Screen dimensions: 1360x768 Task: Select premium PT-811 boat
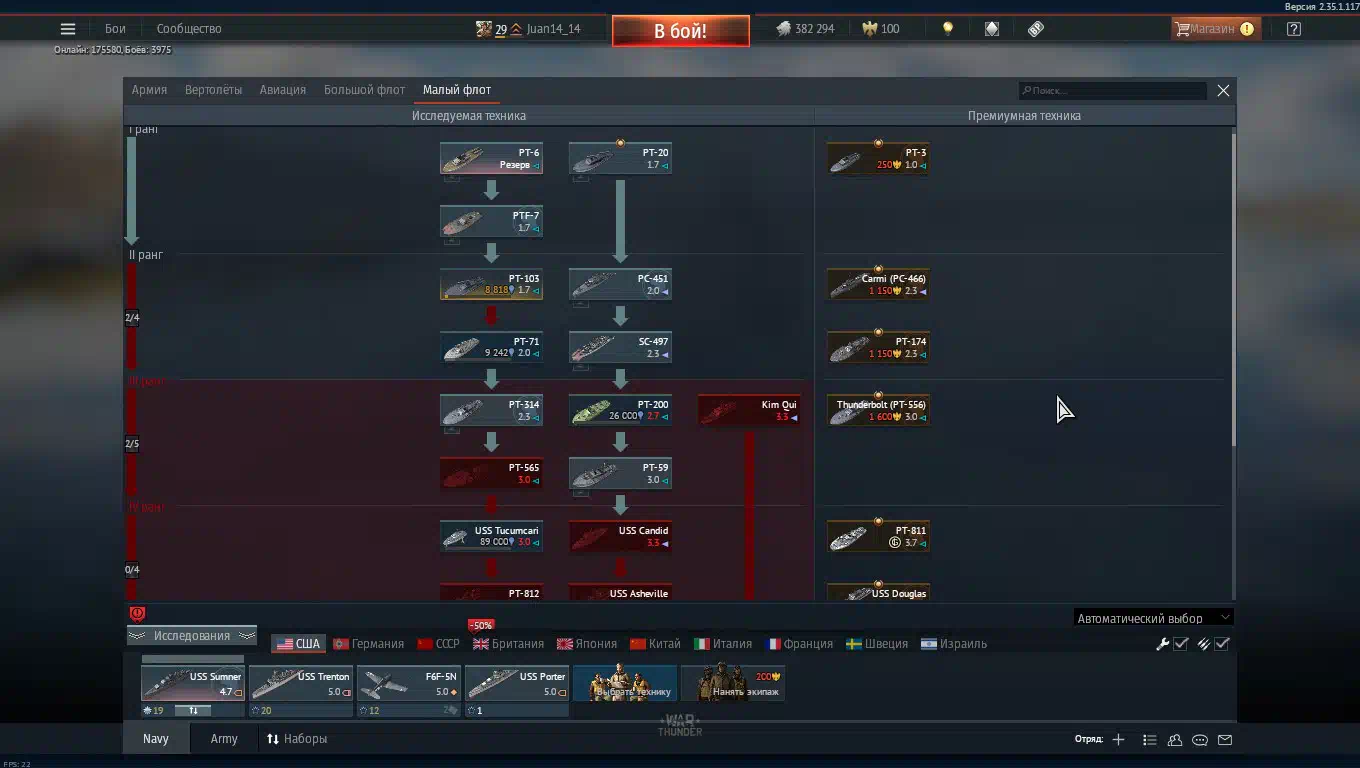tap(878, 536)
